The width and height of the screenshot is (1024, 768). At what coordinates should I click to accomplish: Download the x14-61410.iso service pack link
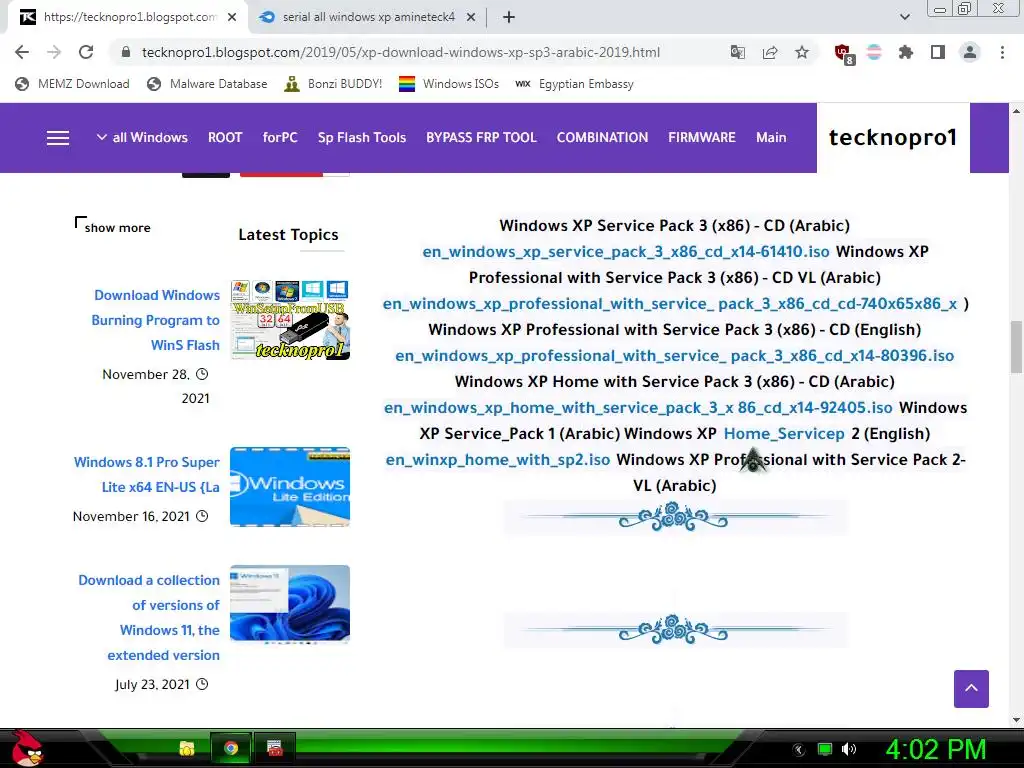pos(626,251)
